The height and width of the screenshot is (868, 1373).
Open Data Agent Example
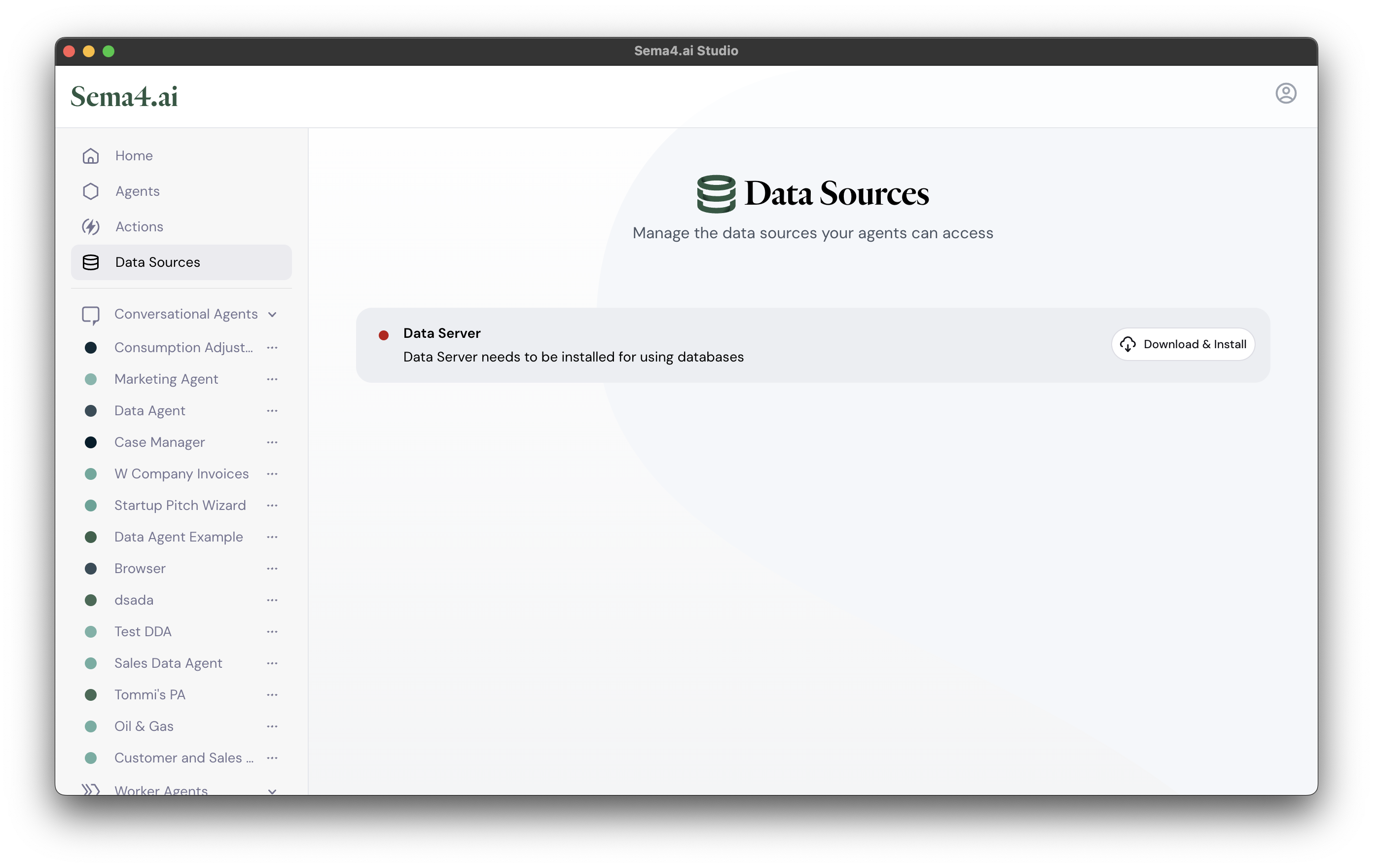[179, 537]
